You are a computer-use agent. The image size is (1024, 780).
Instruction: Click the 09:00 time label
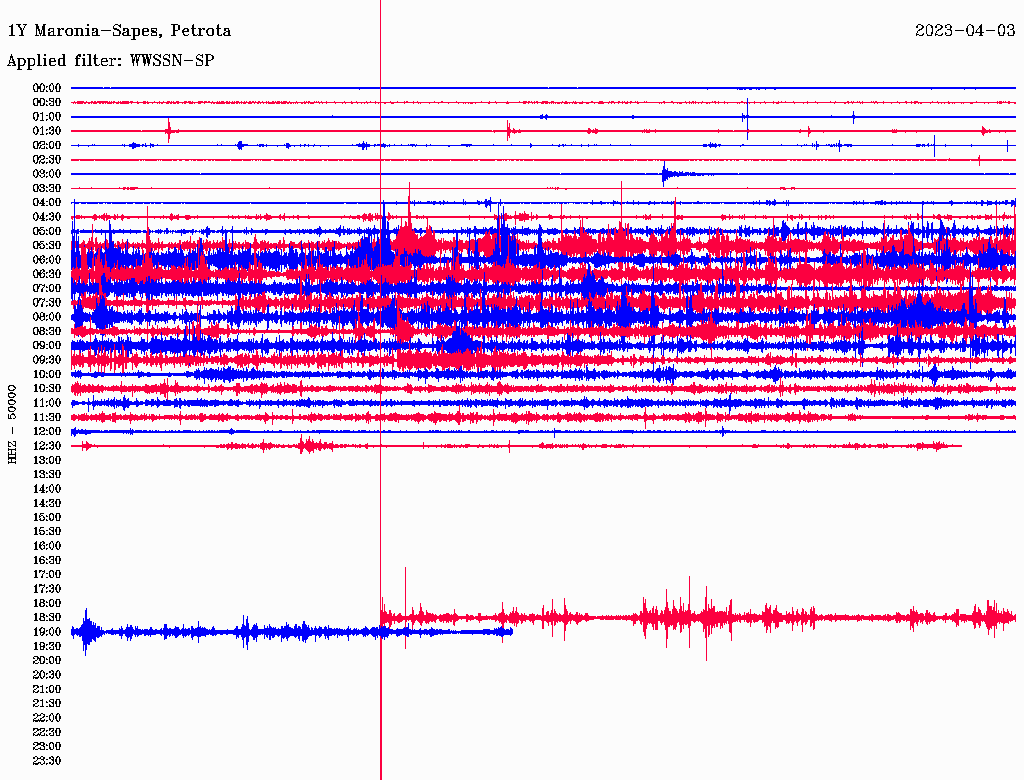(47, 346)
